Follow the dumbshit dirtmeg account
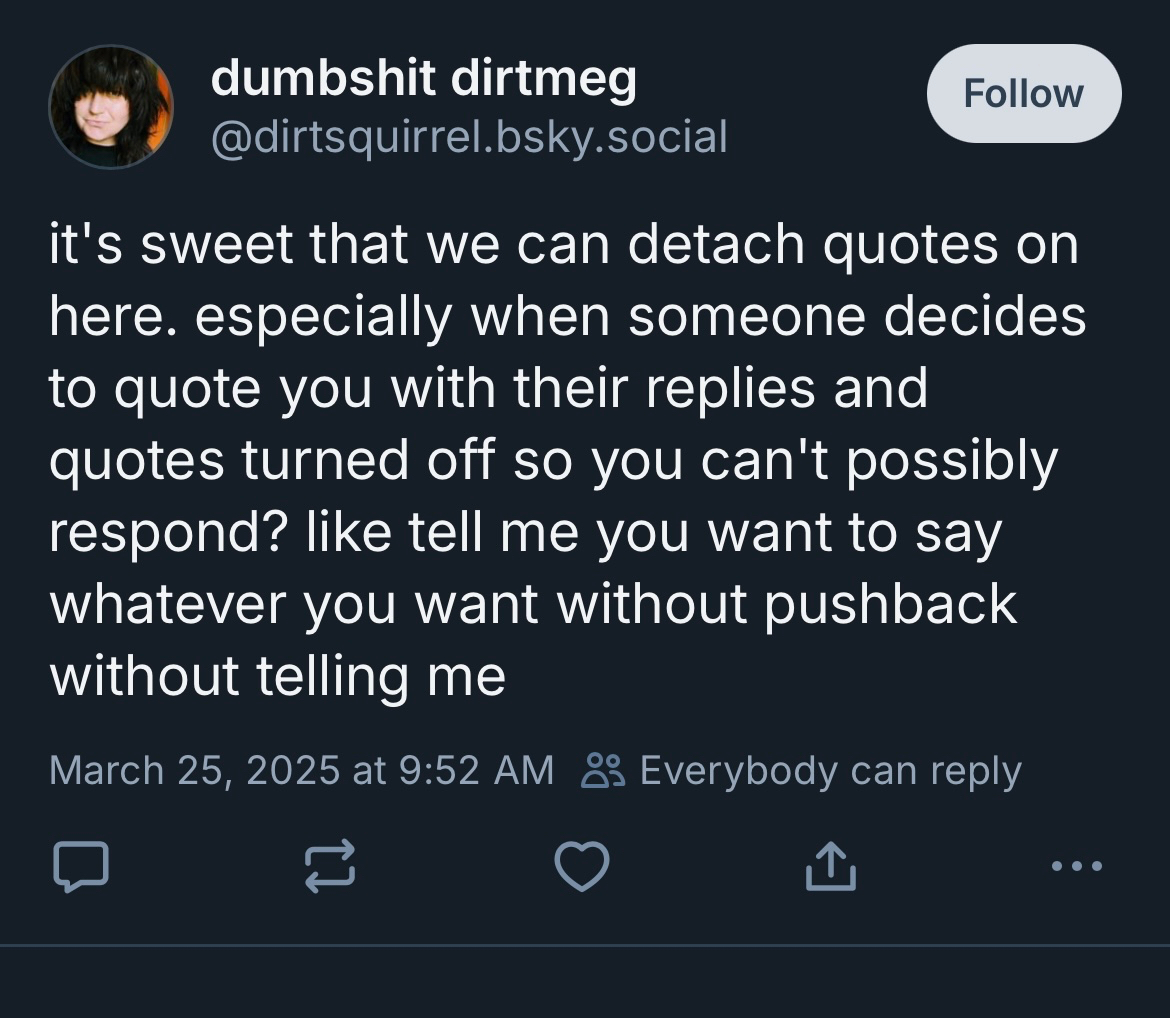The height and width of the screenshot is (1018, 1170). click(x=1023, y=93)
